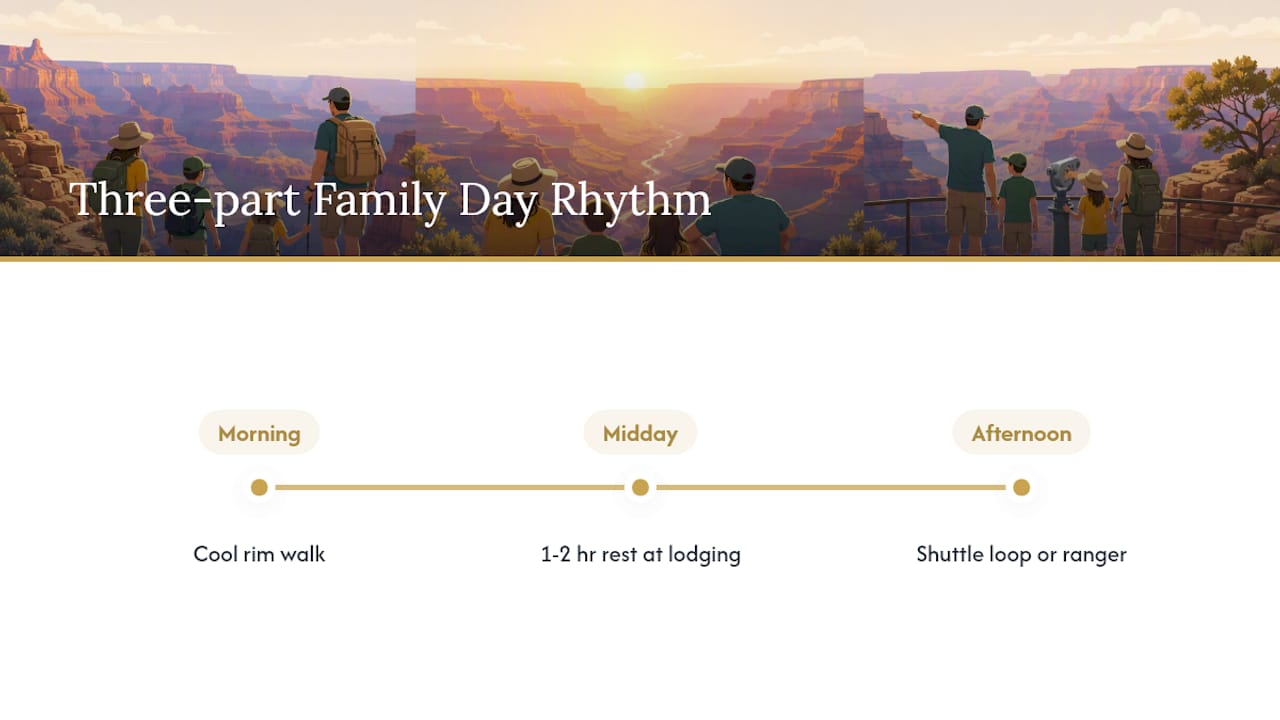
Task: Click the Midday timeline dot
Action: [640, 487]
